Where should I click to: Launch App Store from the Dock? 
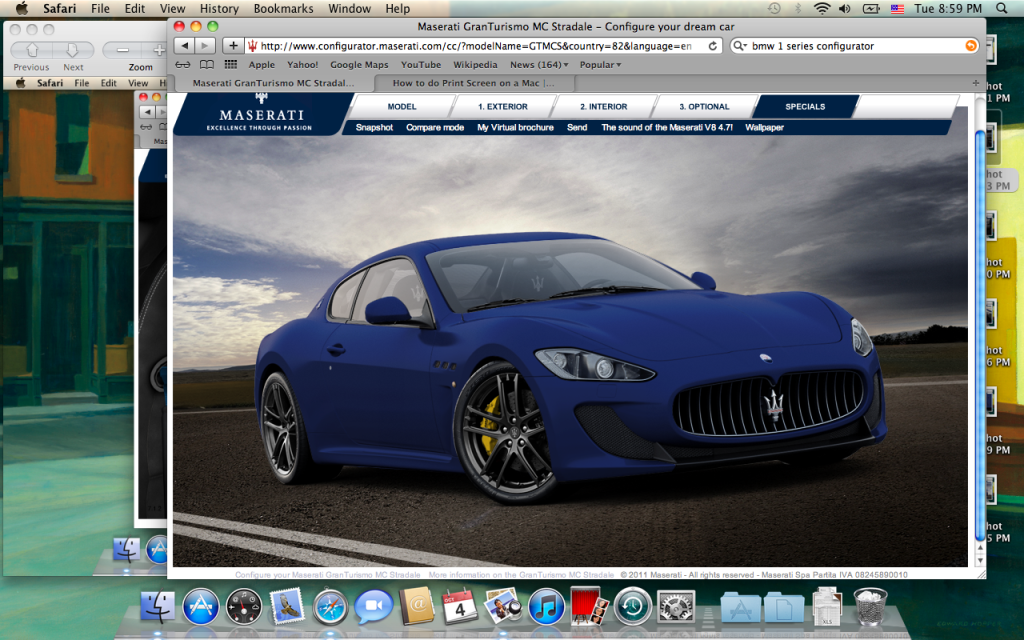(x=200, y=606)
